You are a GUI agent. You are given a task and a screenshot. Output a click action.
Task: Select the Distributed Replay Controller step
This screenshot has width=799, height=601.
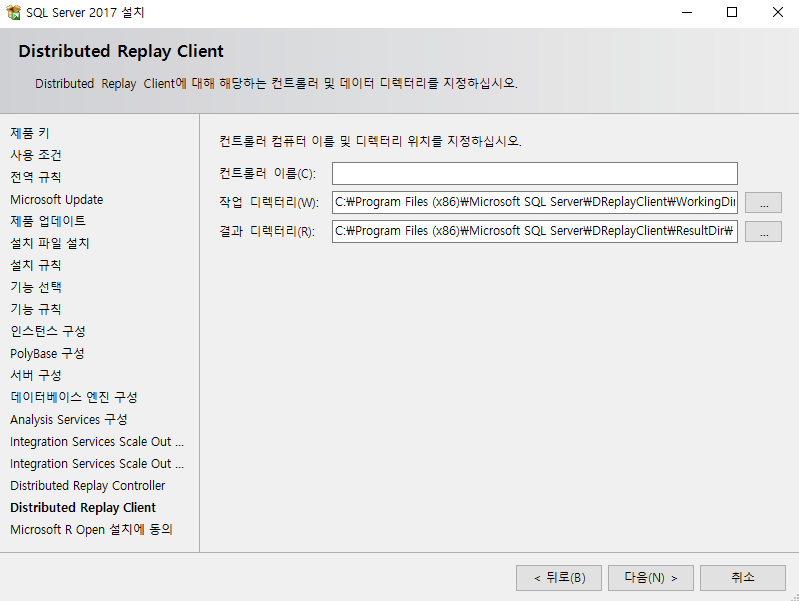click(88, 485)
